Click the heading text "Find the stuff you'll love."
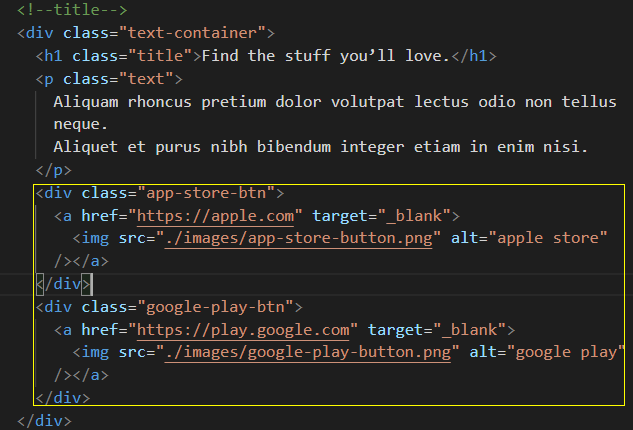633x430 pixels. coord(326,56)
